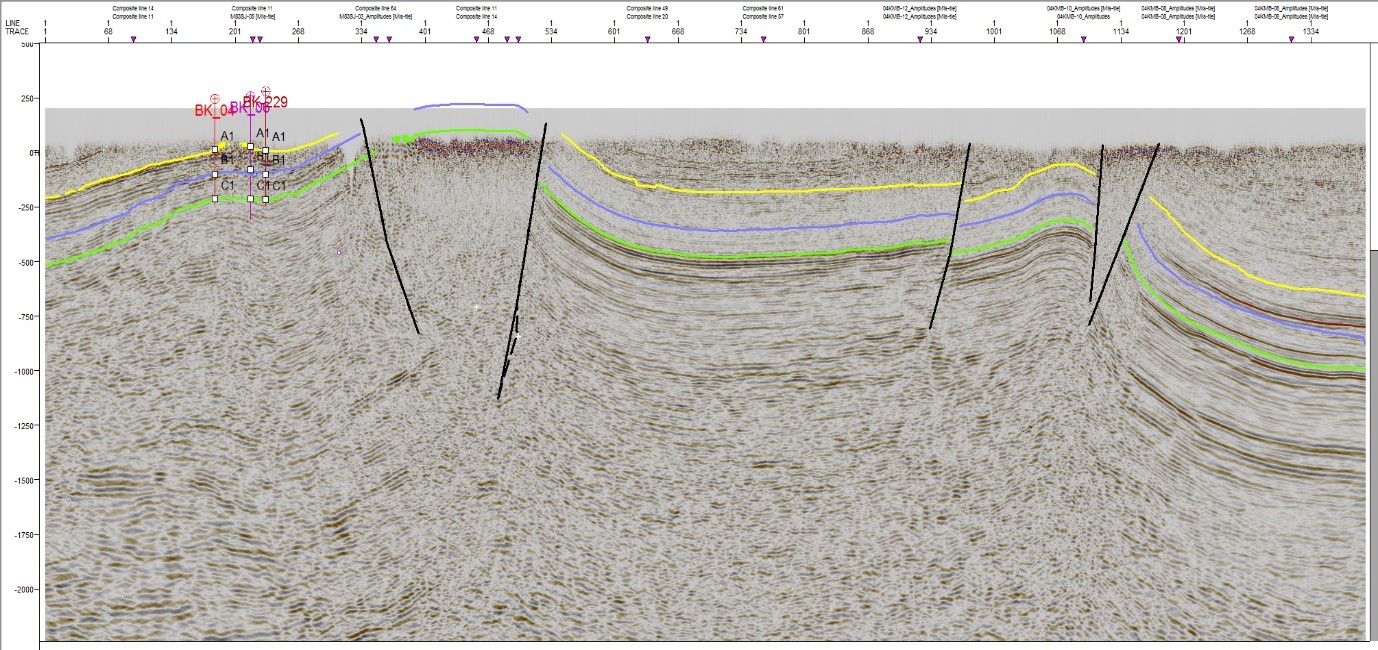This screenshot has height=650, width=1378.
Task: Click the BK_04 well head symbol
Action: click(x=214, y=98)
